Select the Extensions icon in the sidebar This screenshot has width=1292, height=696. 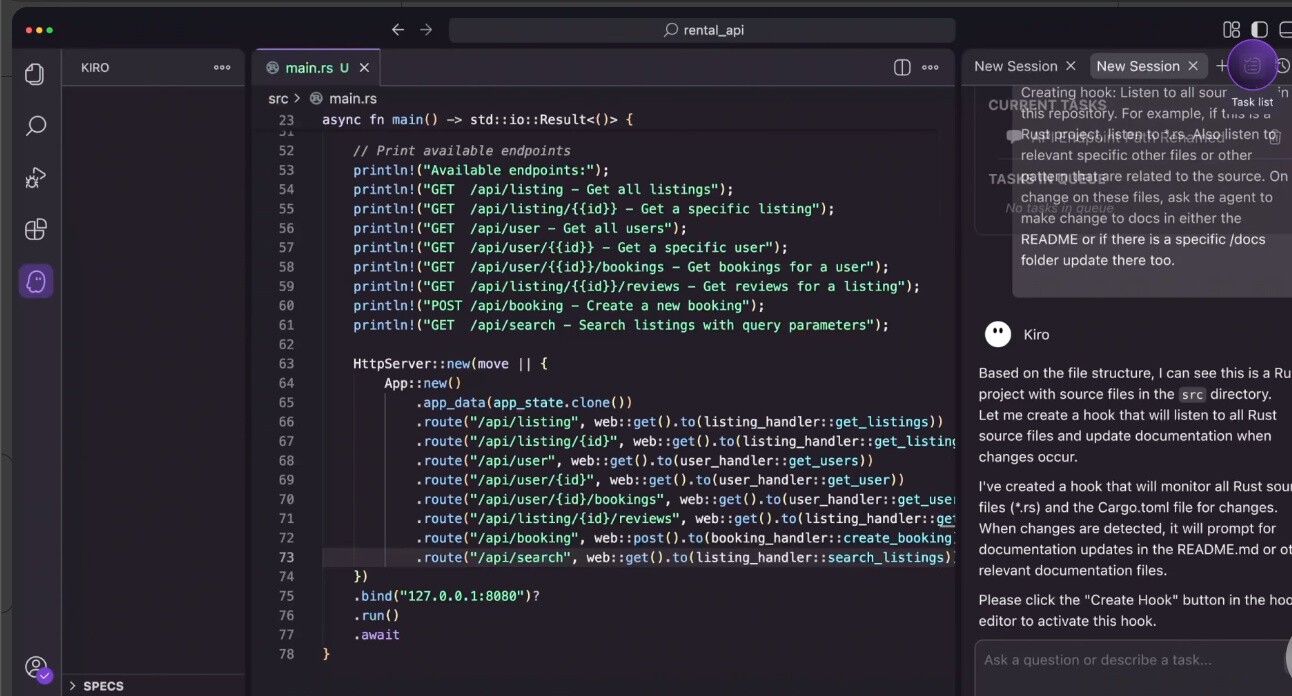35,229
